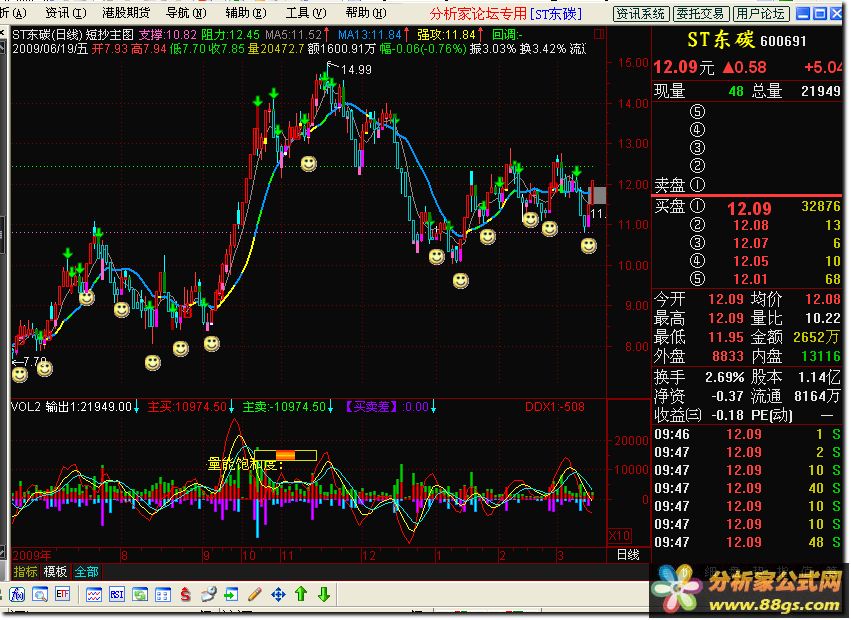Click bid price 12.05 in 买盘 row 4
This screenshot has width=851, height=620.
pos(751,261)
